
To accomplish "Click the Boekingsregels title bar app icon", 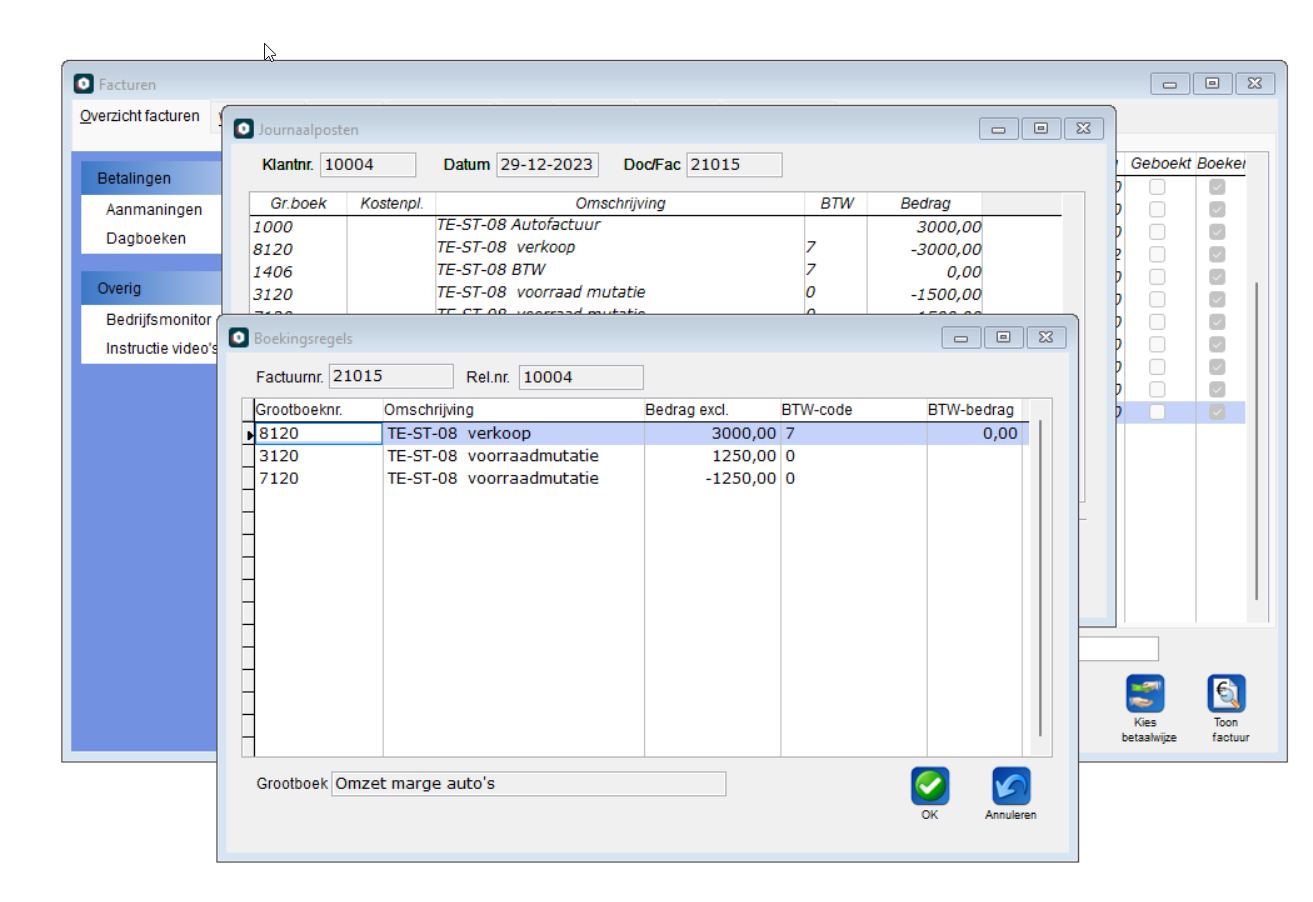I will tap(239, 338).
